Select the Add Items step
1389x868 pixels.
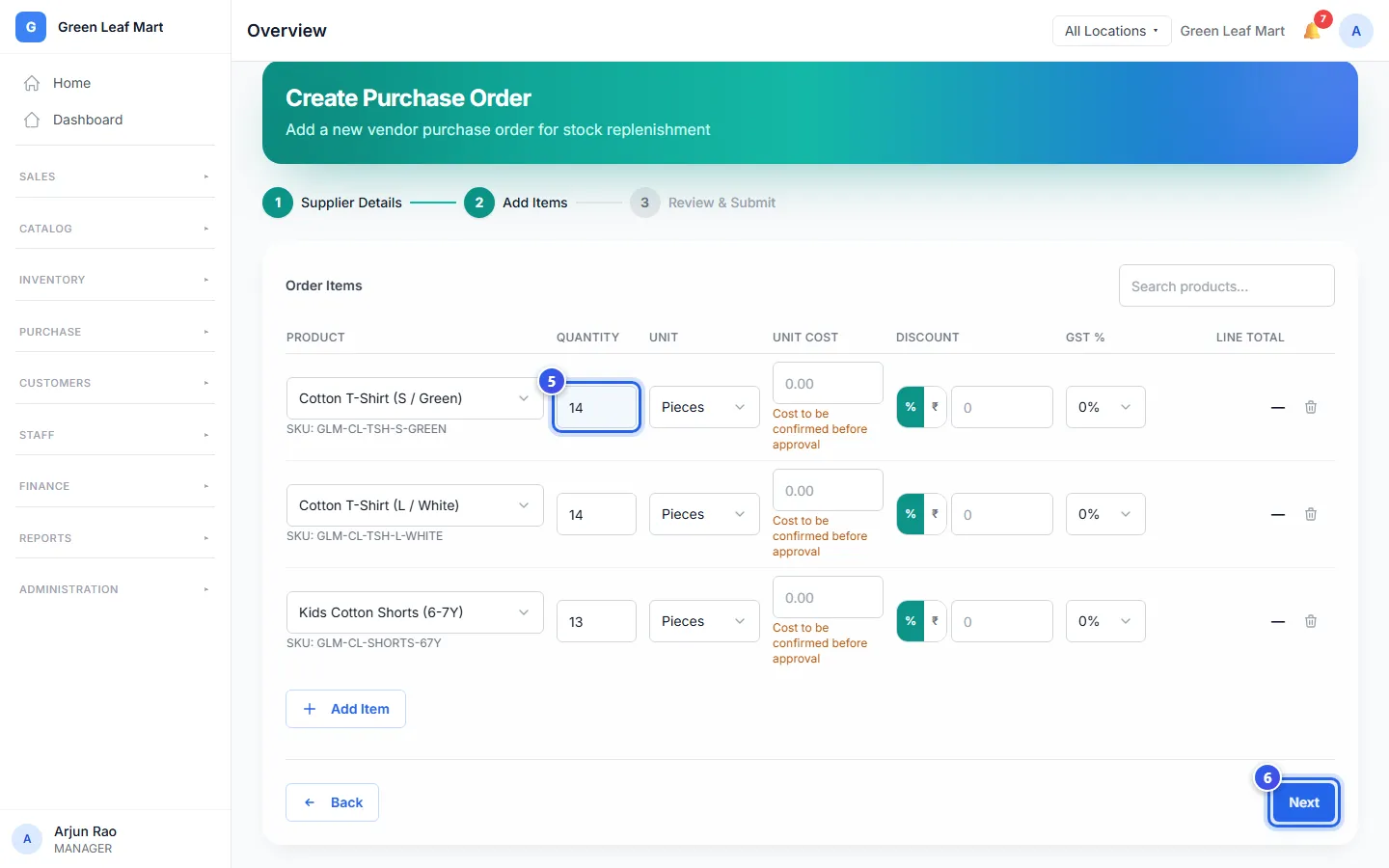point(516,203)
